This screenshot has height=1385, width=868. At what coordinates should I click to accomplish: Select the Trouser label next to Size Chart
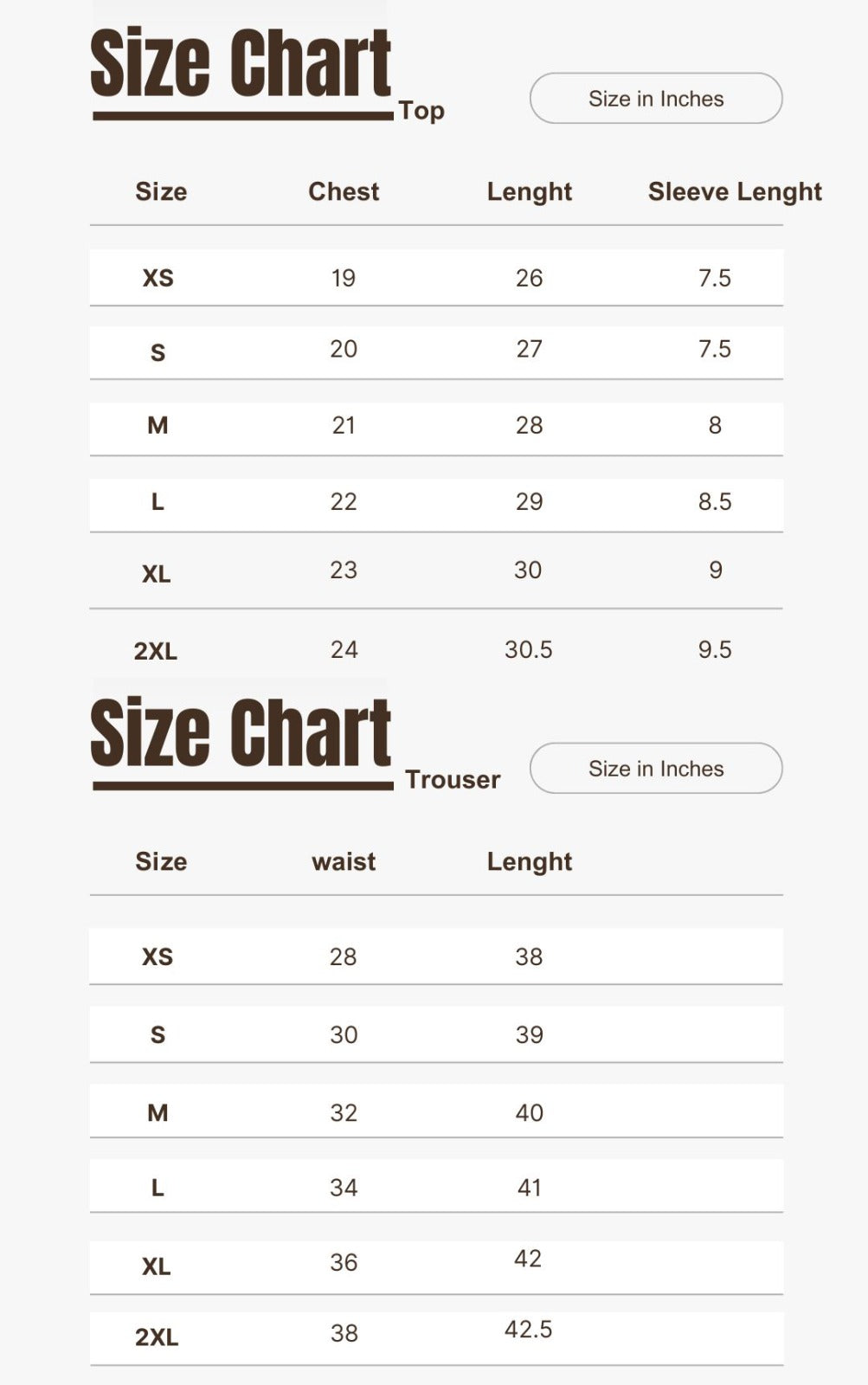tap(453, 779)
